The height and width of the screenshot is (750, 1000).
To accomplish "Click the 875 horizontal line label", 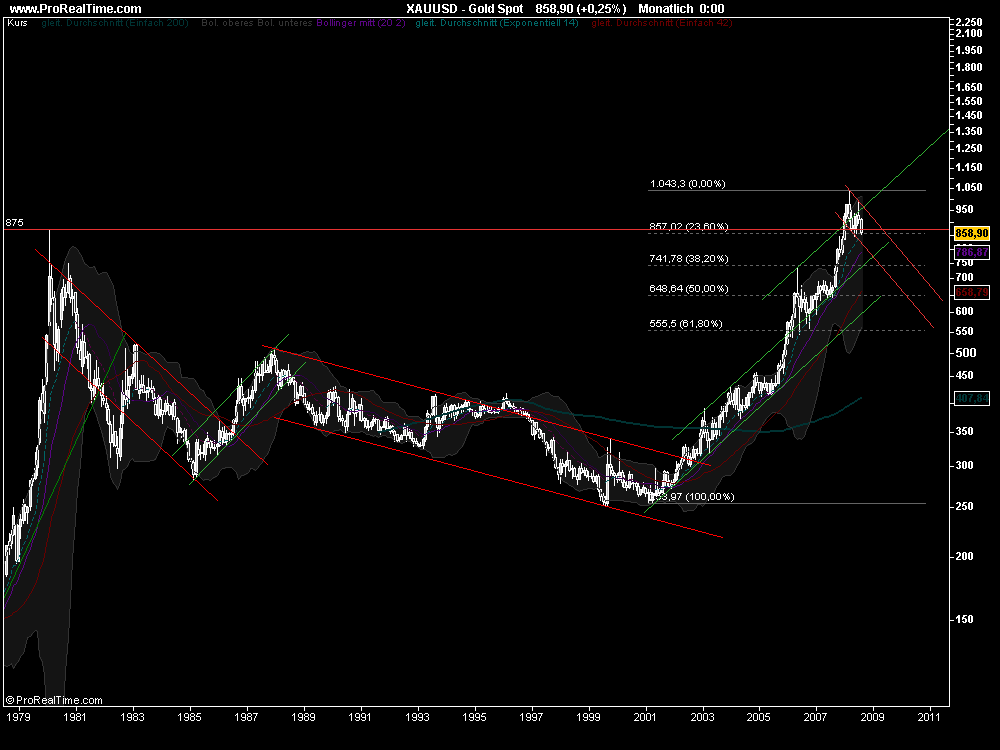I will (14, 223).
